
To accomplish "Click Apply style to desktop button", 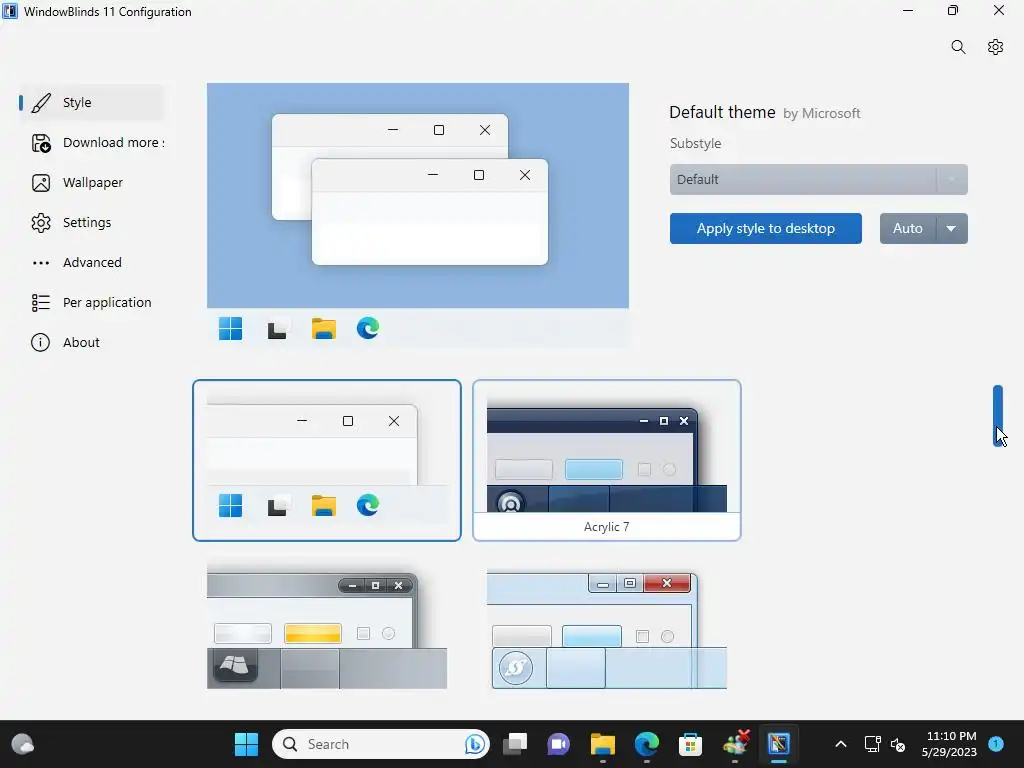I will (765, 229).
